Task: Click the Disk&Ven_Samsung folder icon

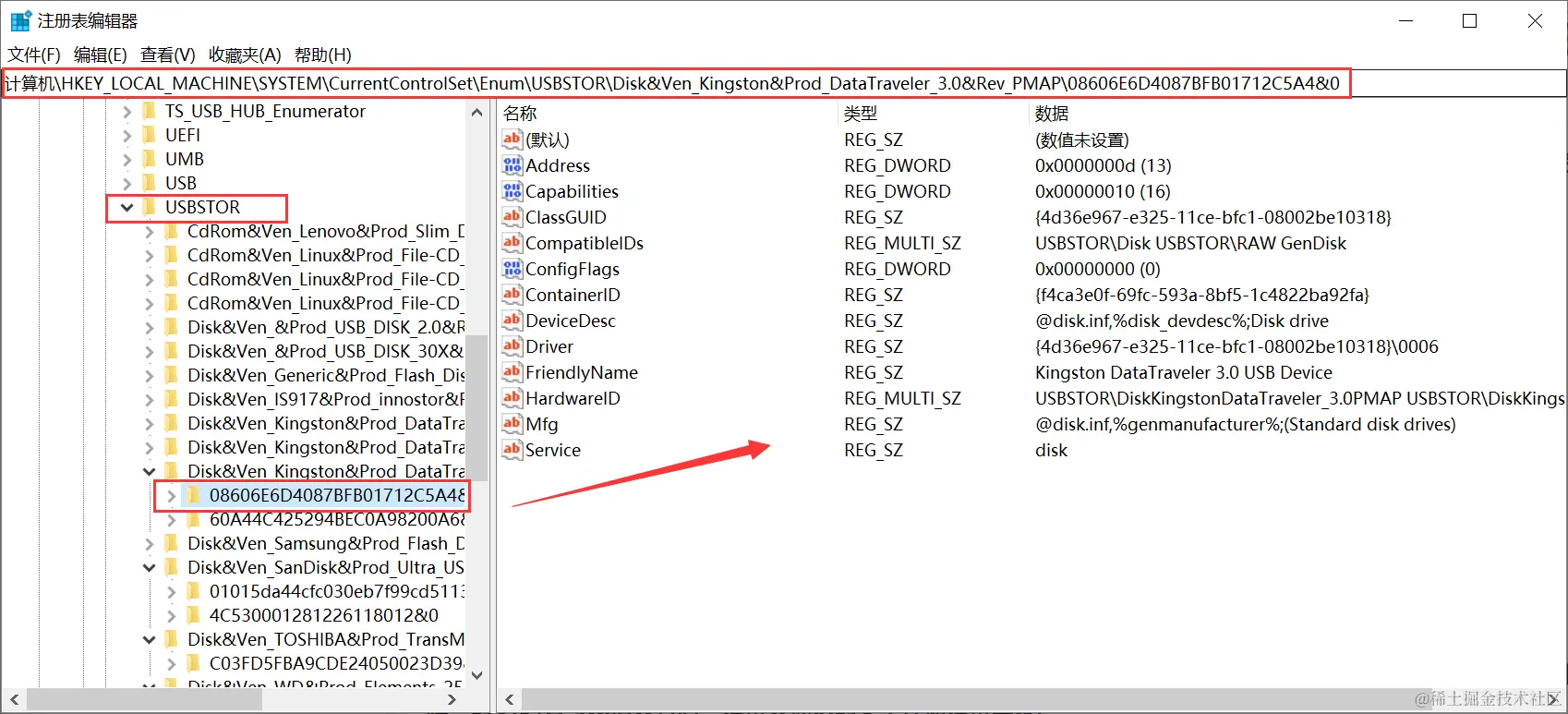Action: [171, 543]
